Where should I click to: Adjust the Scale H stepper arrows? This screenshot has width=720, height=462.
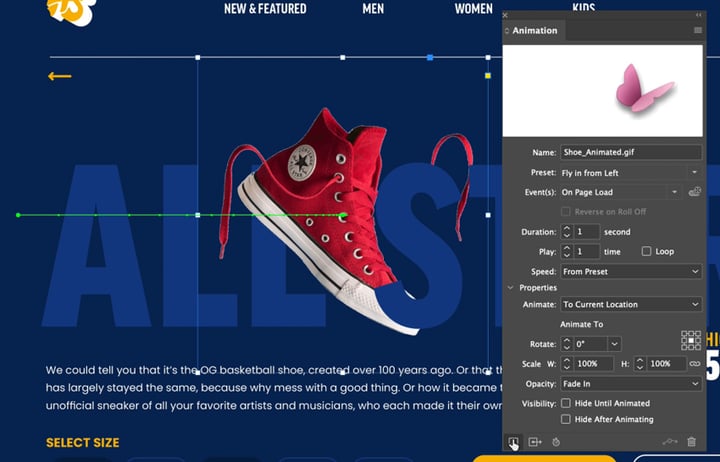point(640,364)
